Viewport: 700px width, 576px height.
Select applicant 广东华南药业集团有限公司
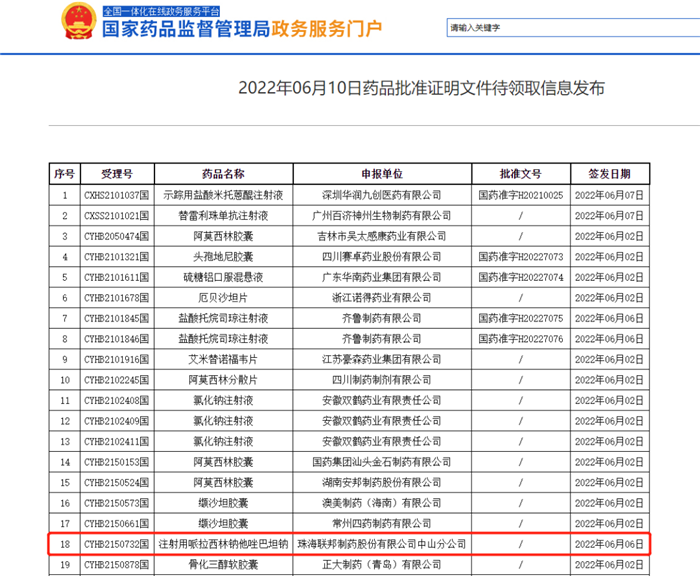(x=382, y=277)
